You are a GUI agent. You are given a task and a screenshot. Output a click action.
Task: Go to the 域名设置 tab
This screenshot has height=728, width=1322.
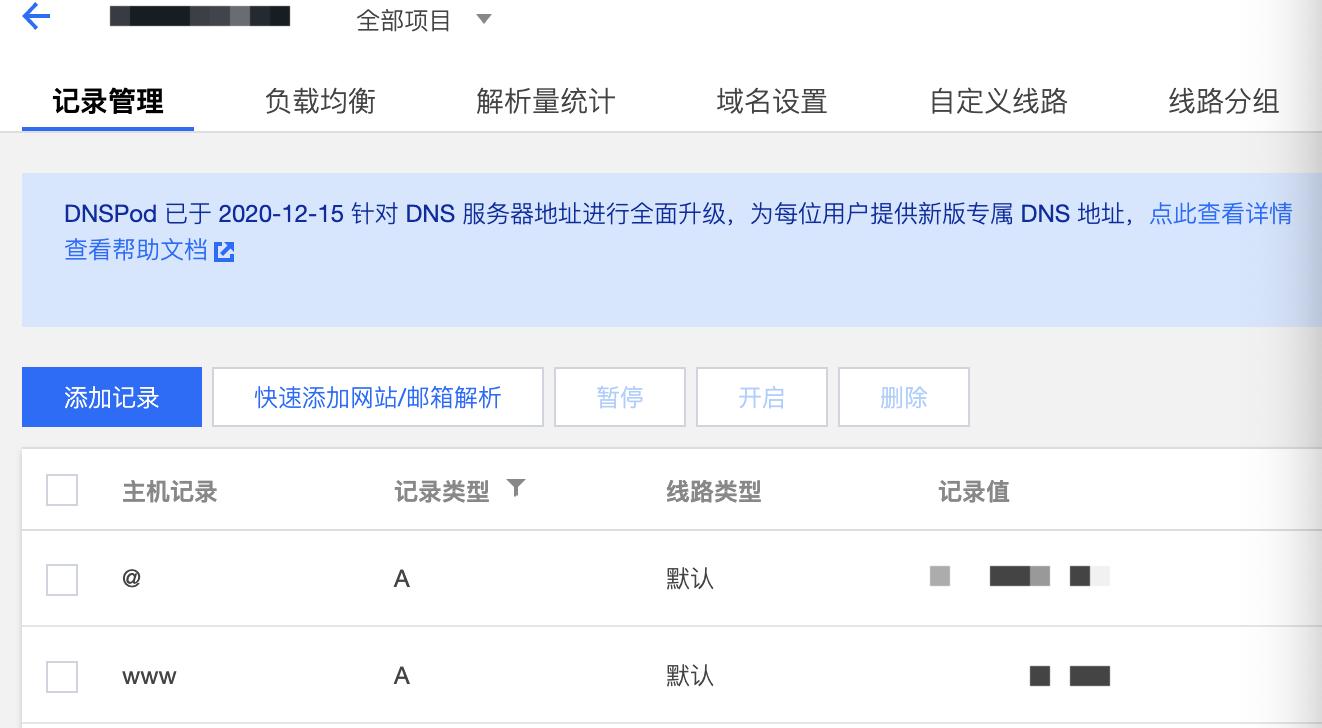pos(772,101)
